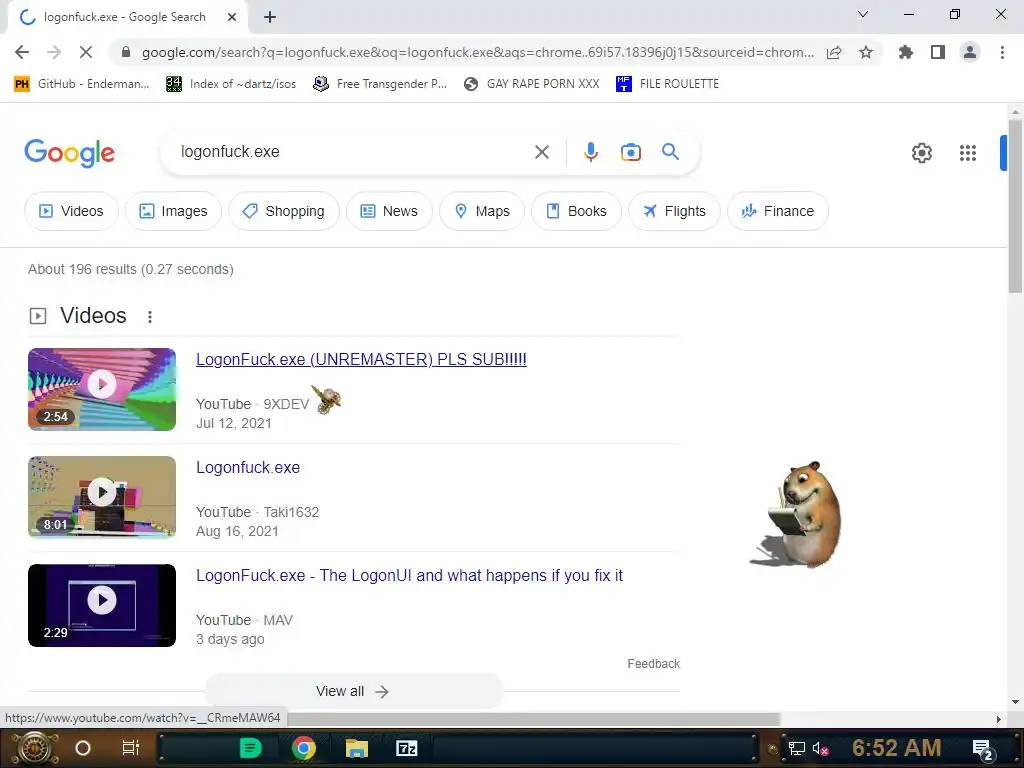Screen dimensions: 1024x768
Task: Click the horizontal scrollbar thumb
Action: click(x=534, y=719)
